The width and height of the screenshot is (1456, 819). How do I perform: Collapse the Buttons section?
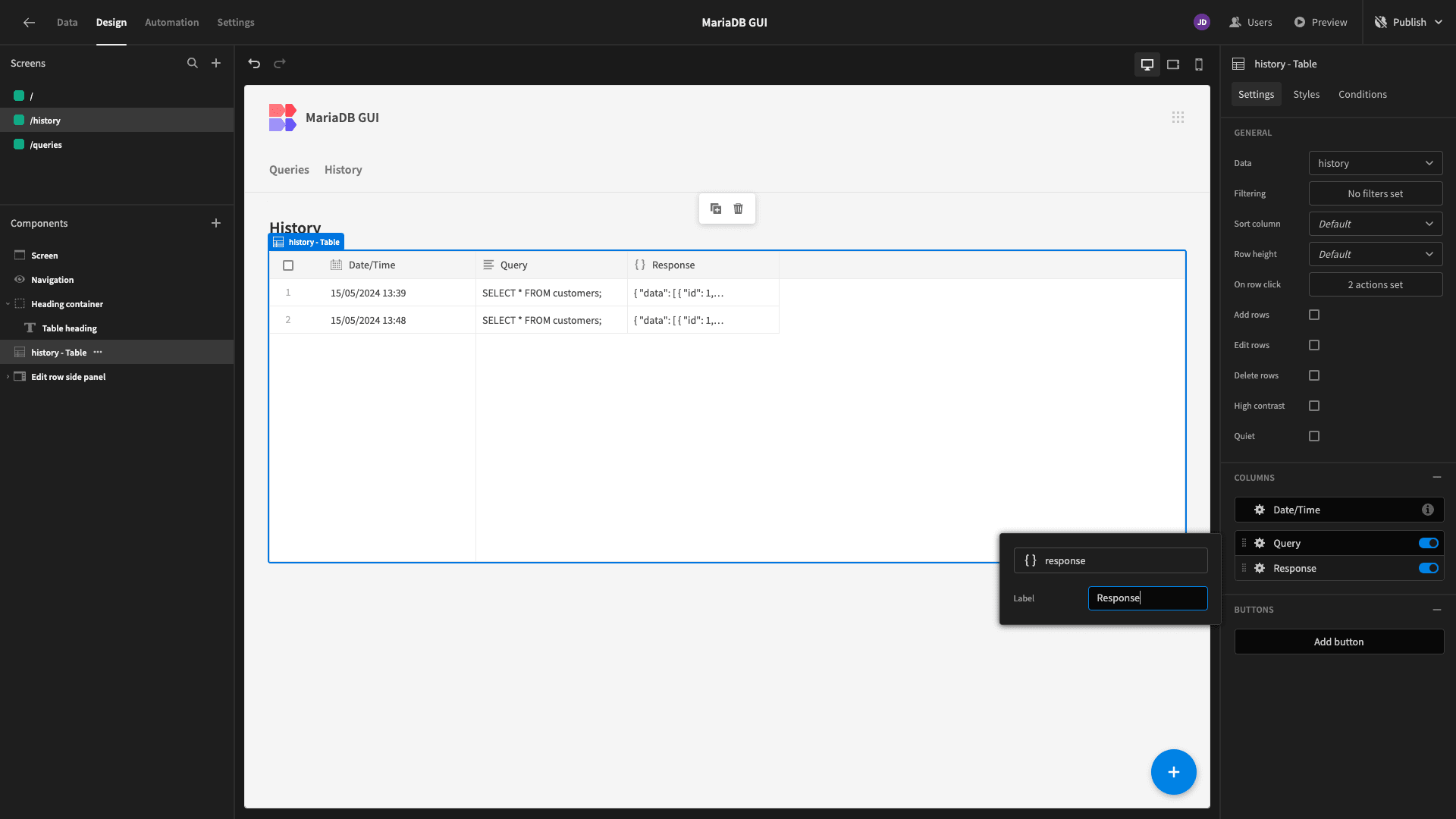pyautogui.click(x=1437, y=610)
